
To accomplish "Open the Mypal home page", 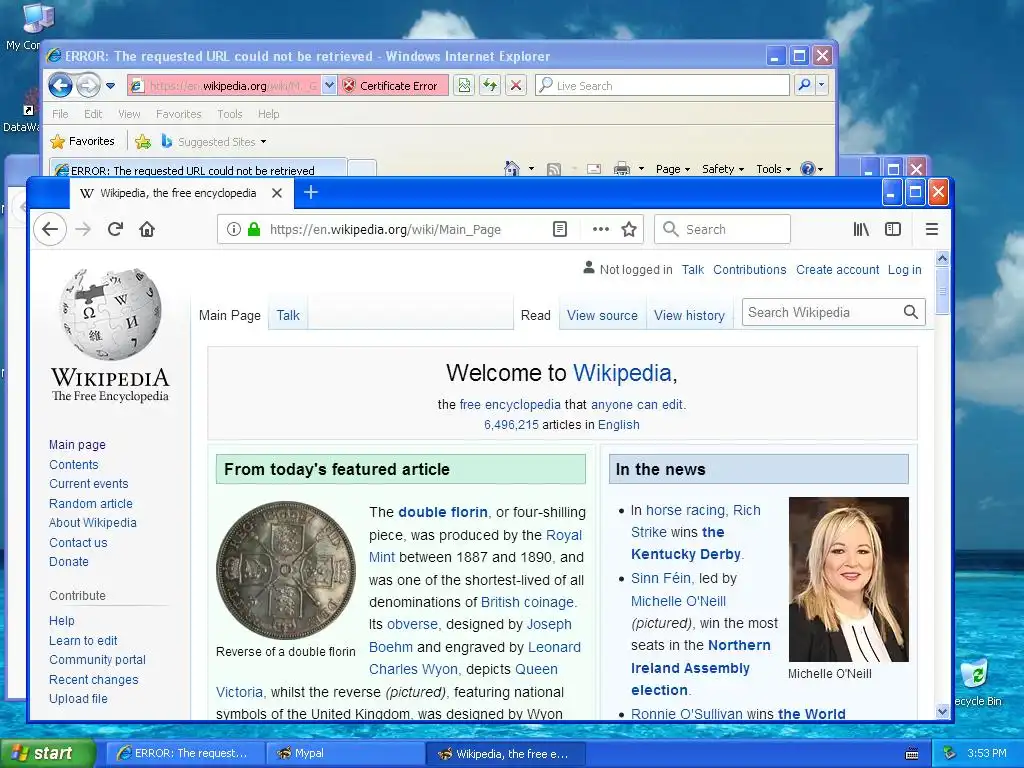I will (147, 229).
